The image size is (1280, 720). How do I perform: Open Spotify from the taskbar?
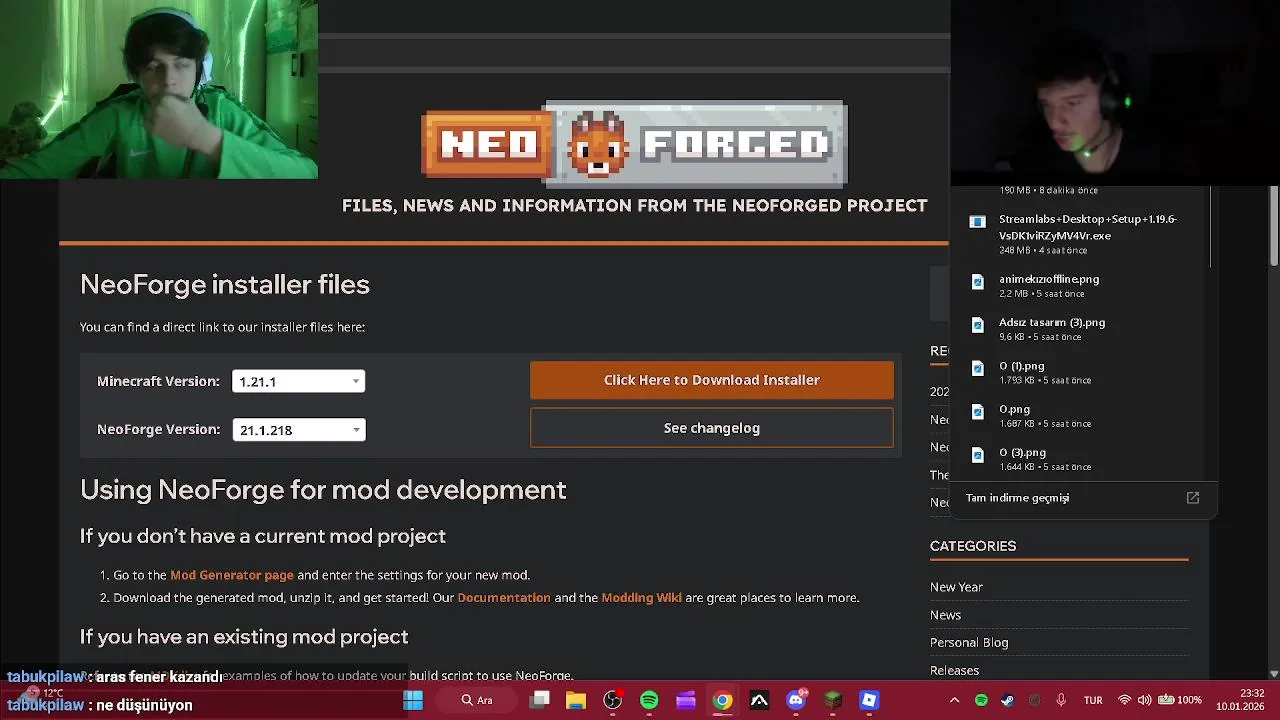pyautogui.click(x=649, y=700)
